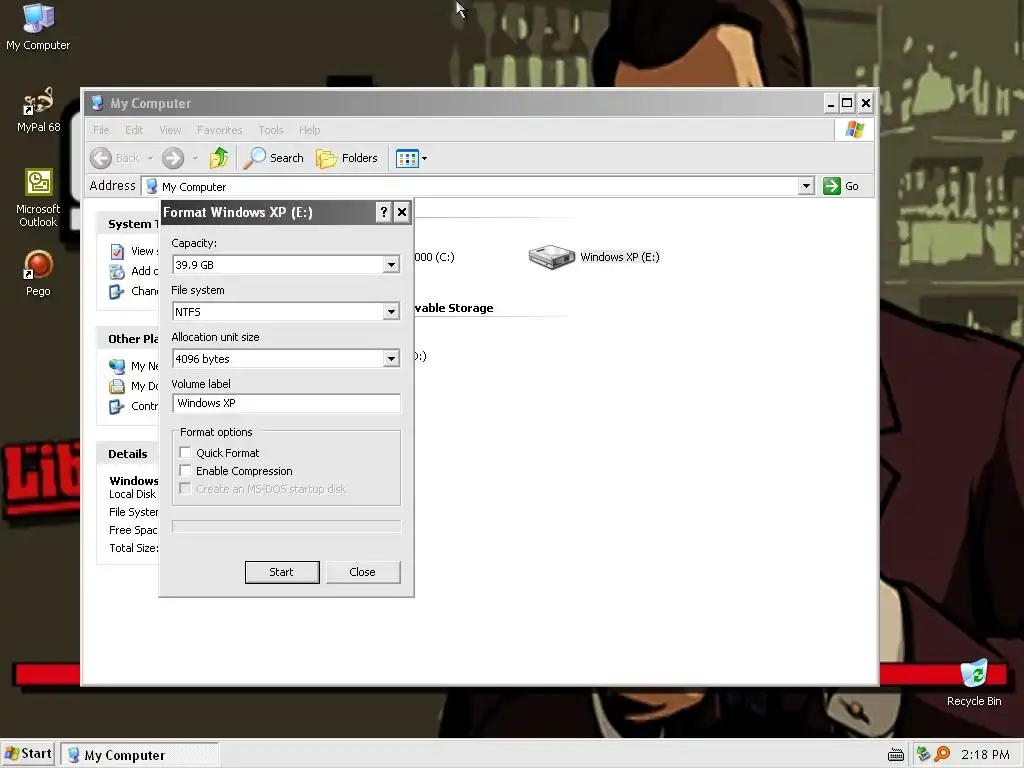
Task: Click the View system information task icon
Action: coord(117,251)
